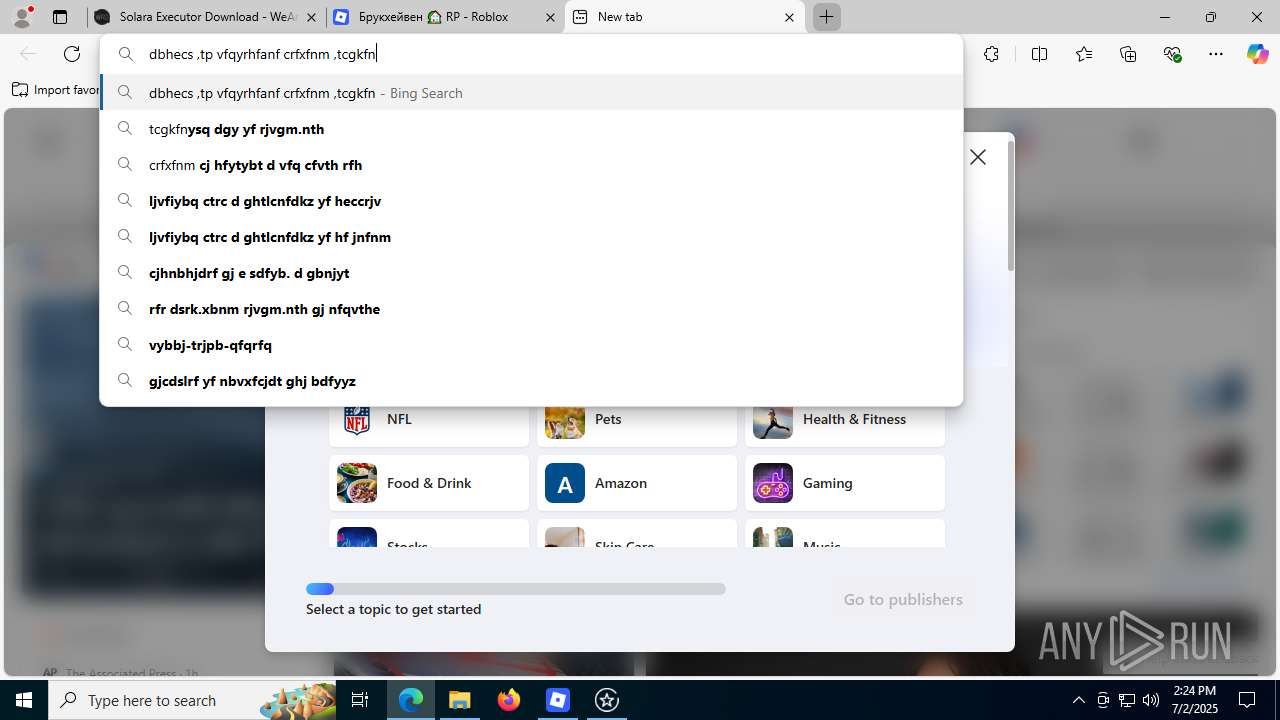
Task: Click the topic selection progress bar
Action: tap(516, 589)
